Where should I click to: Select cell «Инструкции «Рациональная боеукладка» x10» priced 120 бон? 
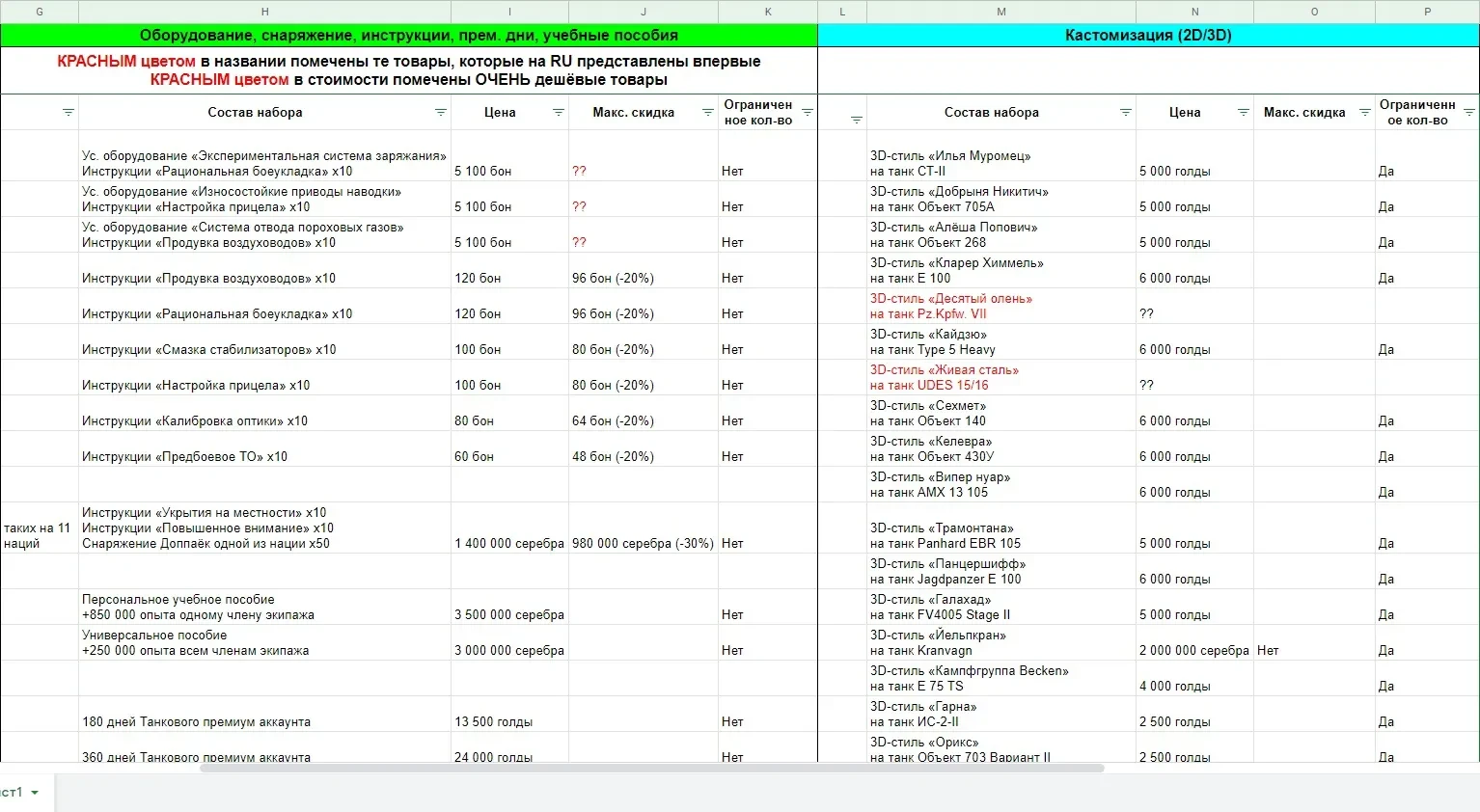264,307
